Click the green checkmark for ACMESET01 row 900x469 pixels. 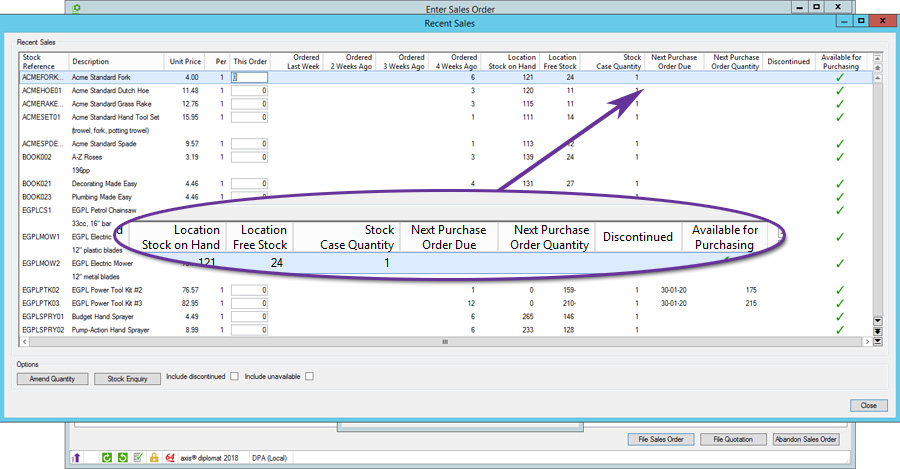[x=840, y=117]
